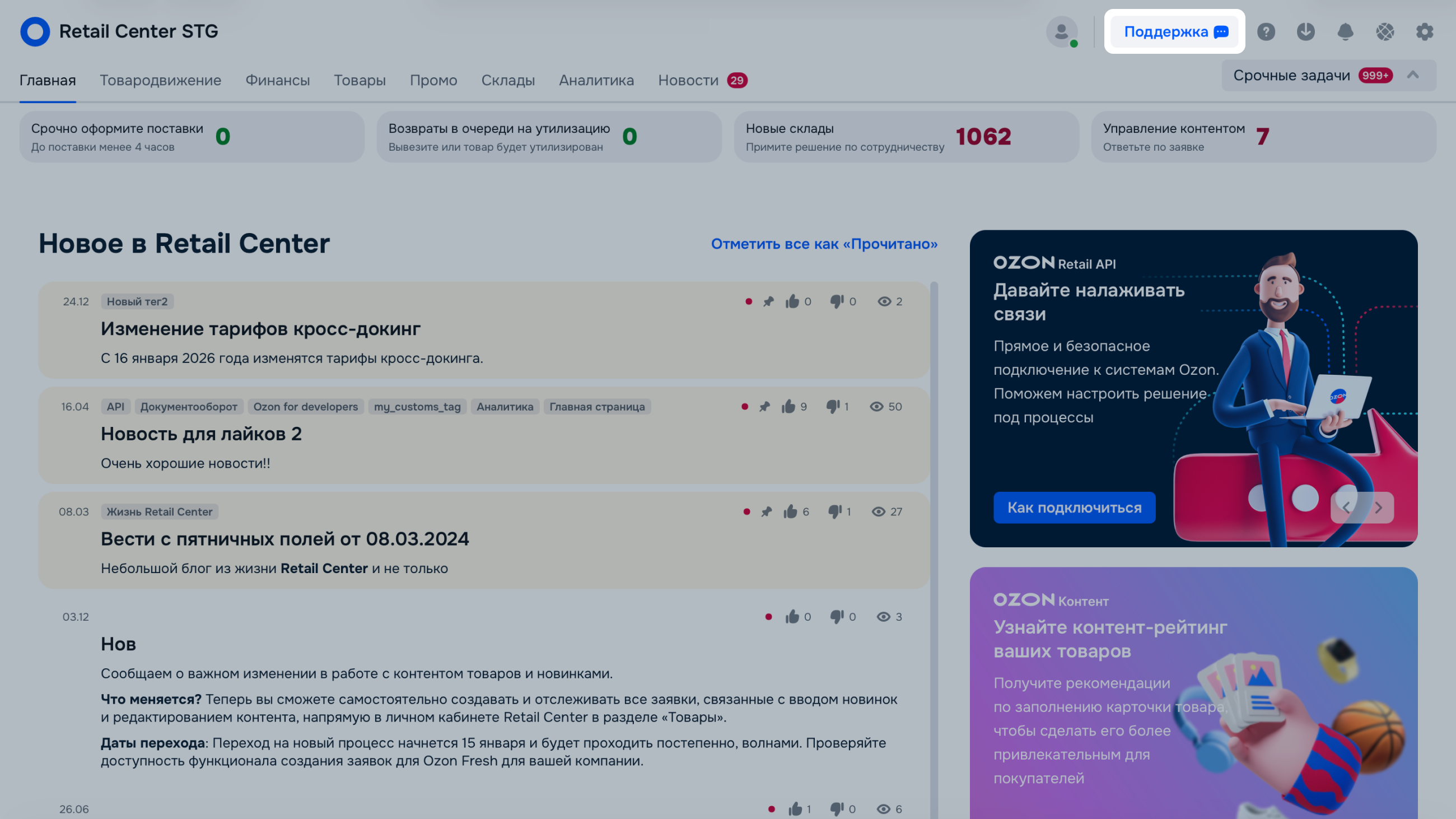This screenshot has width=1456, height=819.
Task: Open the Новости tab
Action: click(688, 80)
